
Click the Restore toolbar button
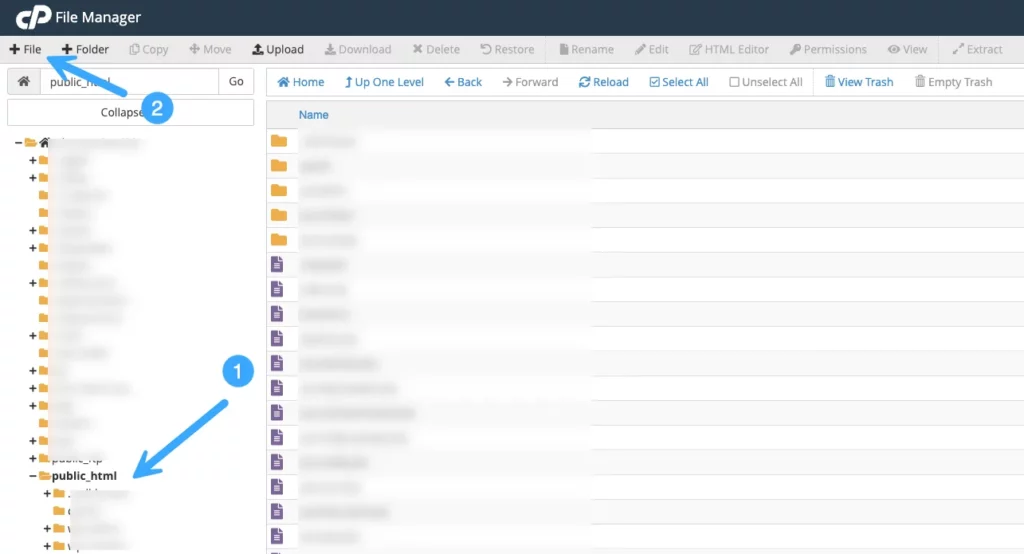507,49
